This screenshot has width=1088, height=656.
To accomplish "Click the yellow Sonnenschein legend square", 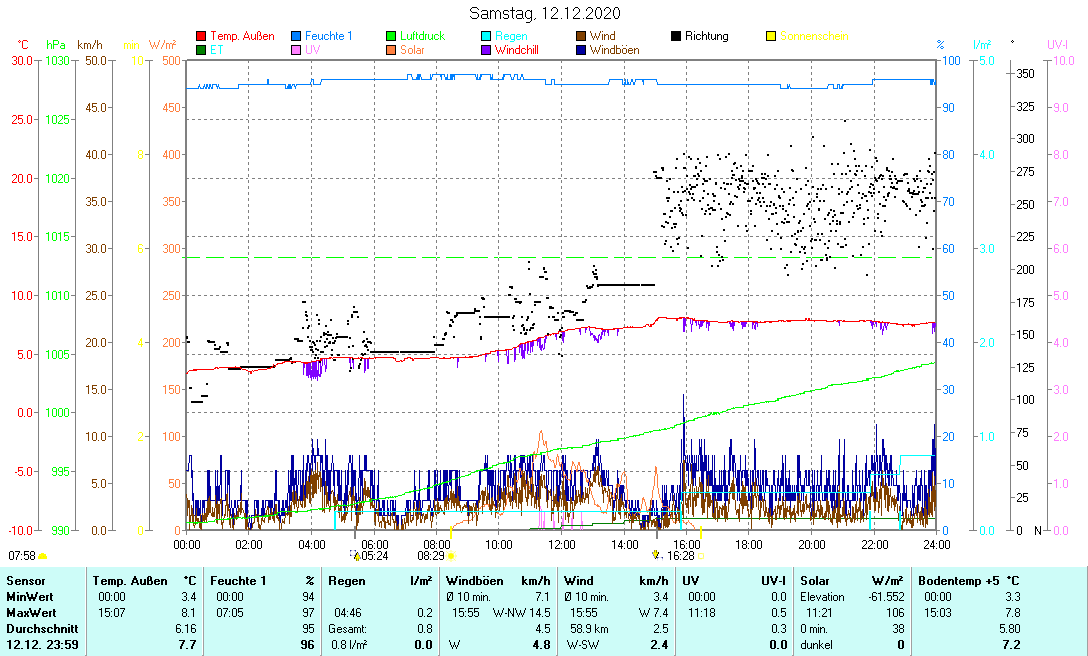I will click(771, 36).
